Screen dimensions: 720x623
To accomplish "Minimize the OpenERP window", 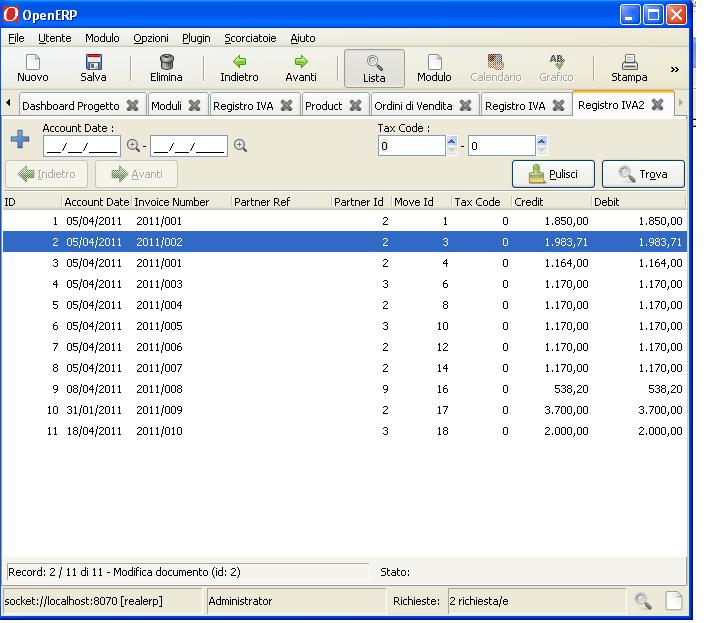I will 629,15.
